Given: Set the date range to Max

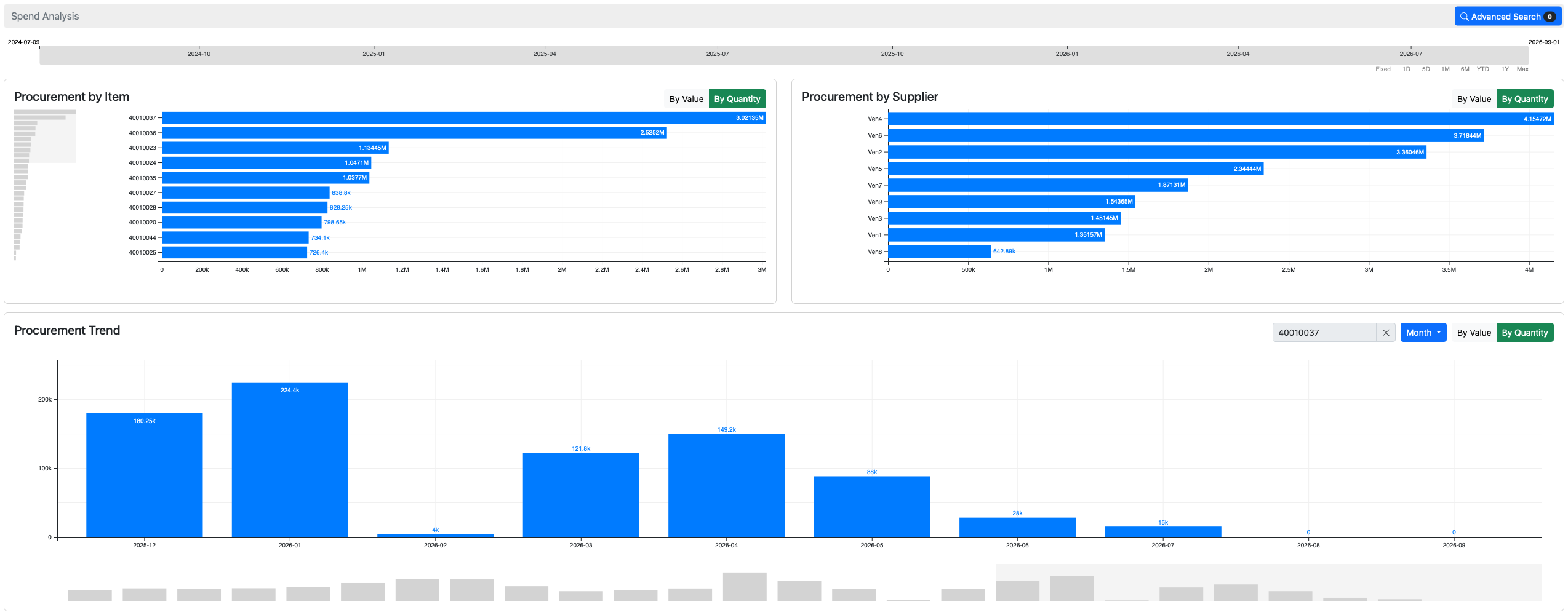Looking at the screenshot, I should (1522, 69).
